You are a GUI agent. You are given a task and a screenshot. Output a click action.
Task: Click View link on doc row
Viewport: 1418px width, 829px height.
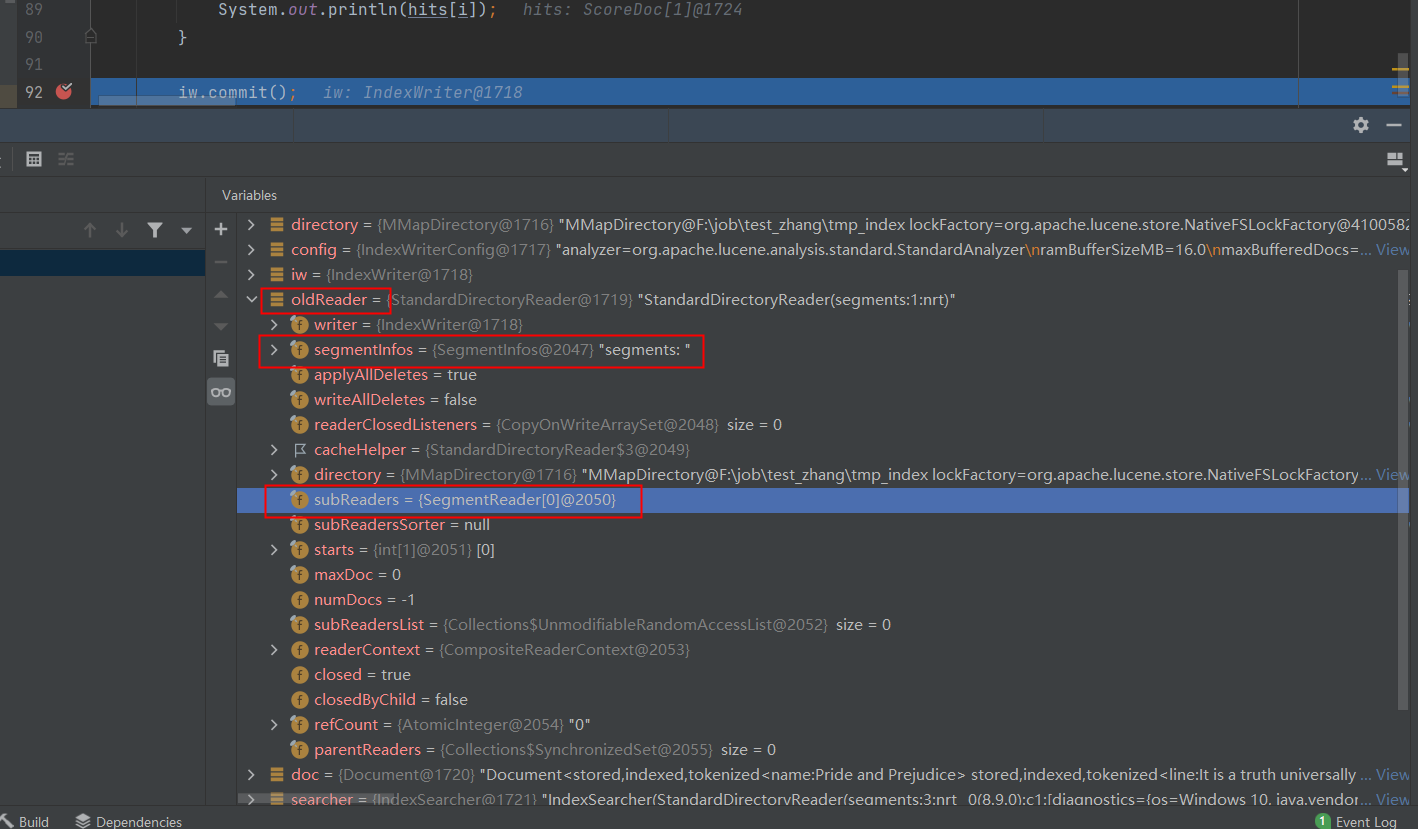coord(1393,775)
